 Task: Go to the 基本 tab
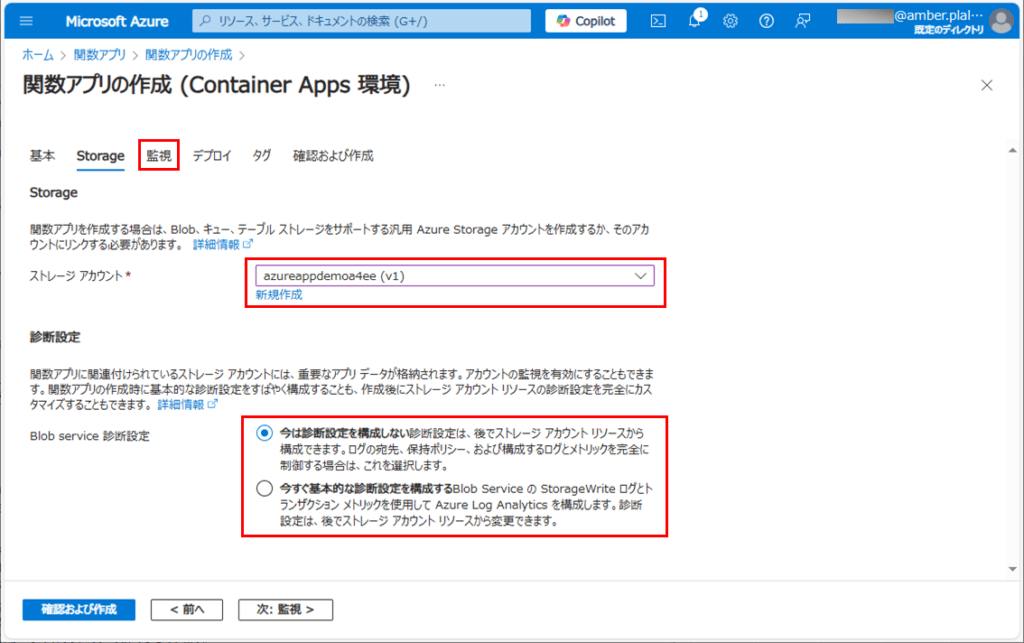[x=42, y=155]
